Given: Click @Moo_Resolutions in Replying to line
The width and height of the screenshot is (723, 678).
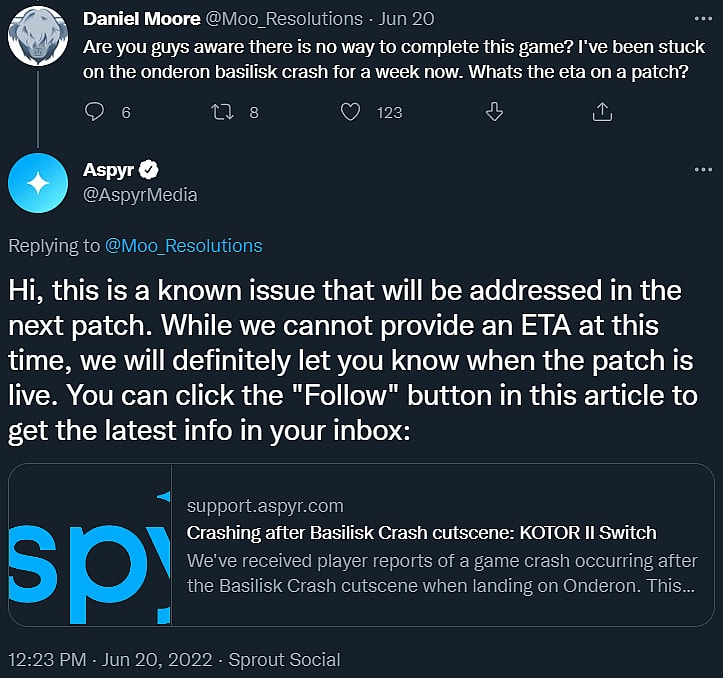Looking at the screenshot, I should coord(183,246).
